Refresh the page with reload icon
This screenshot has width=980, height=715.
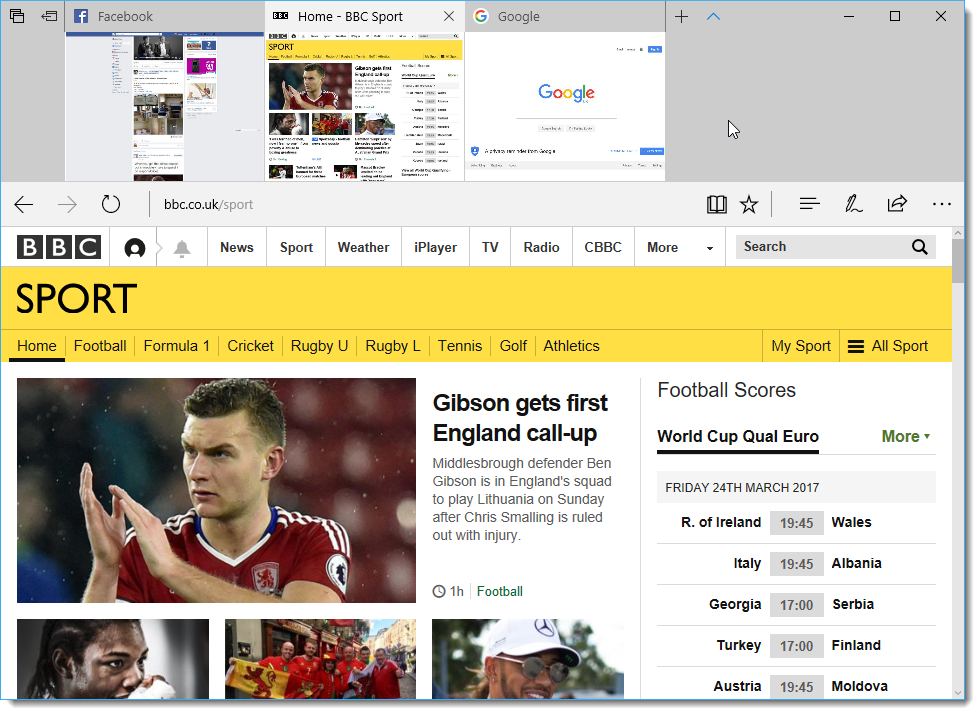111,205
